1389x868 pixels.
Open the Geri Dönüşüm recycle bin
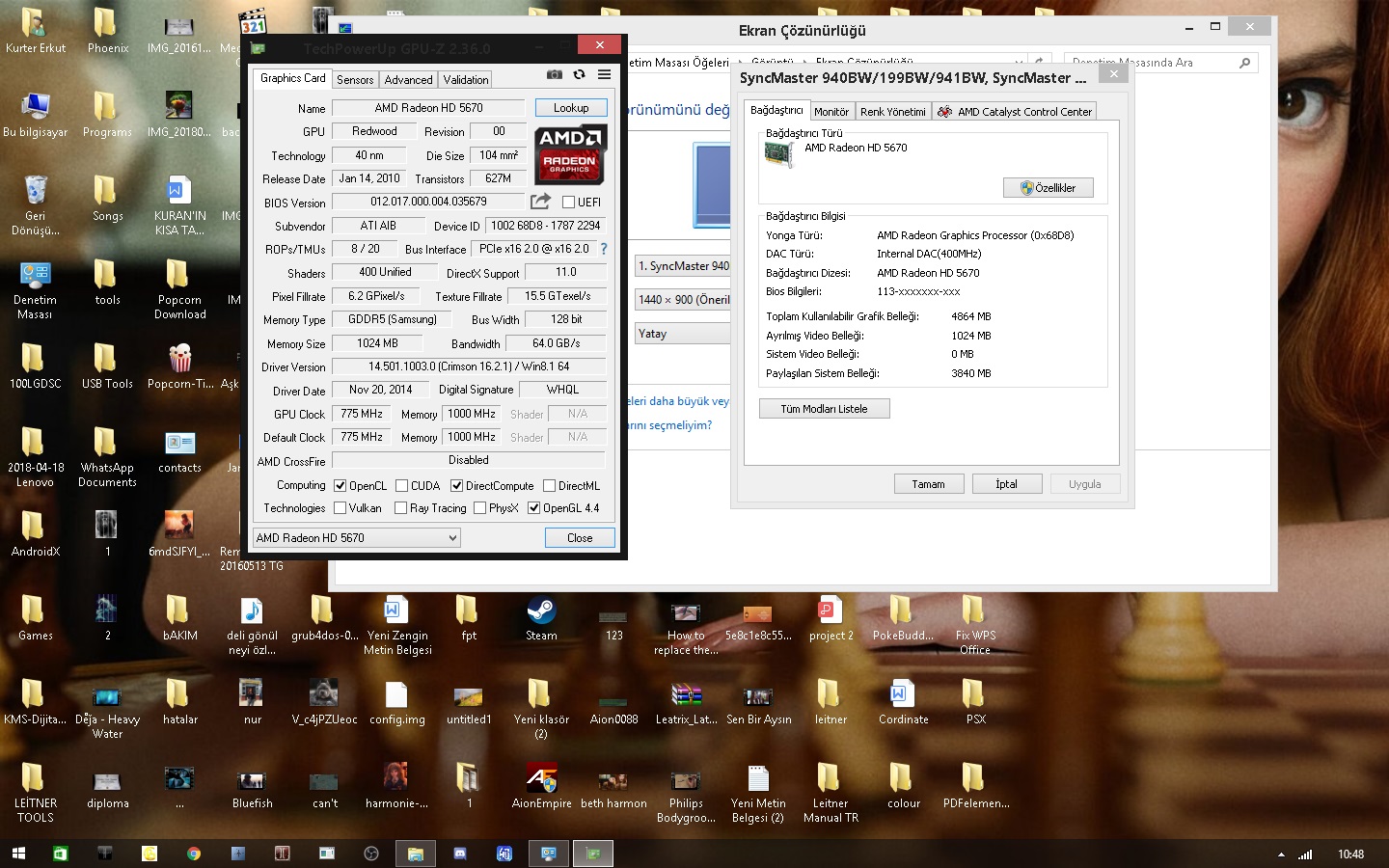pyautogui.click(x=36, y=205)
